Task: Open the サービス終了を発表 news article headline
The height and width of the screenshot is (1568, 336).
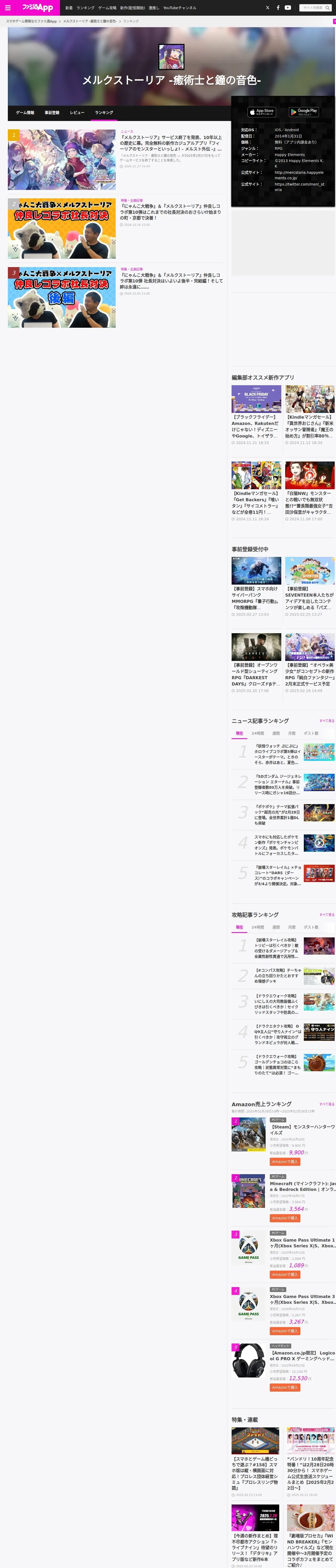Action: coord(171,143)
